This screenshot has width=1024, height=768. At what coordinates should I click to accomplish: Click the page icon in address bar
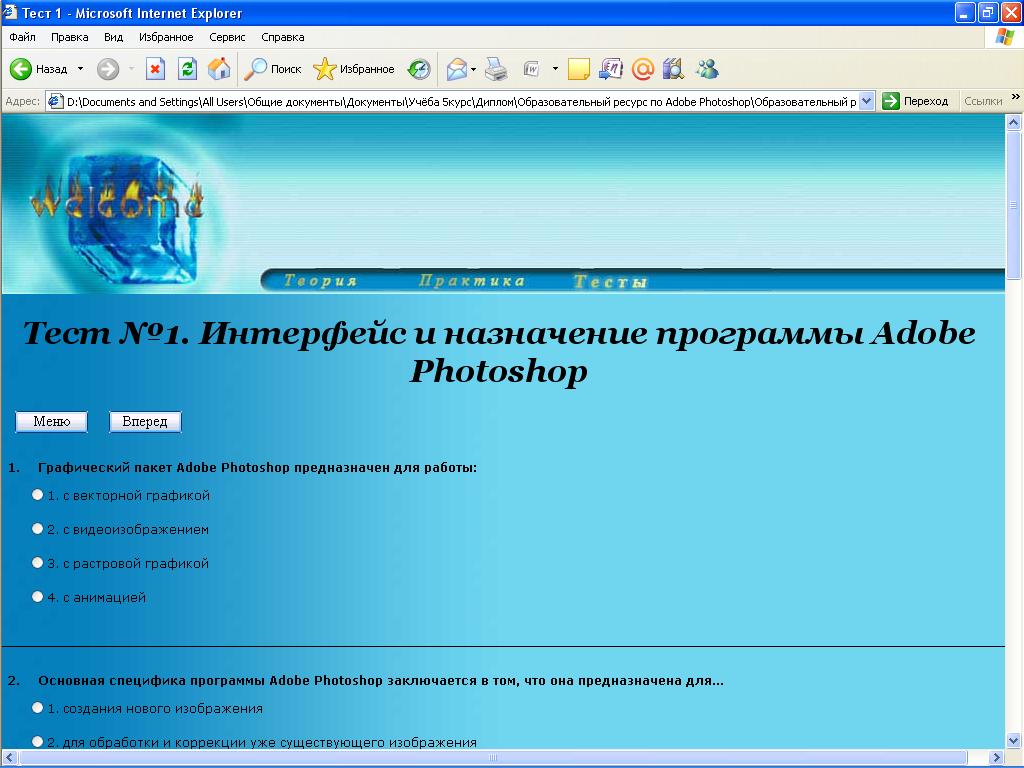pyautogui.click(x=56, y=101)
